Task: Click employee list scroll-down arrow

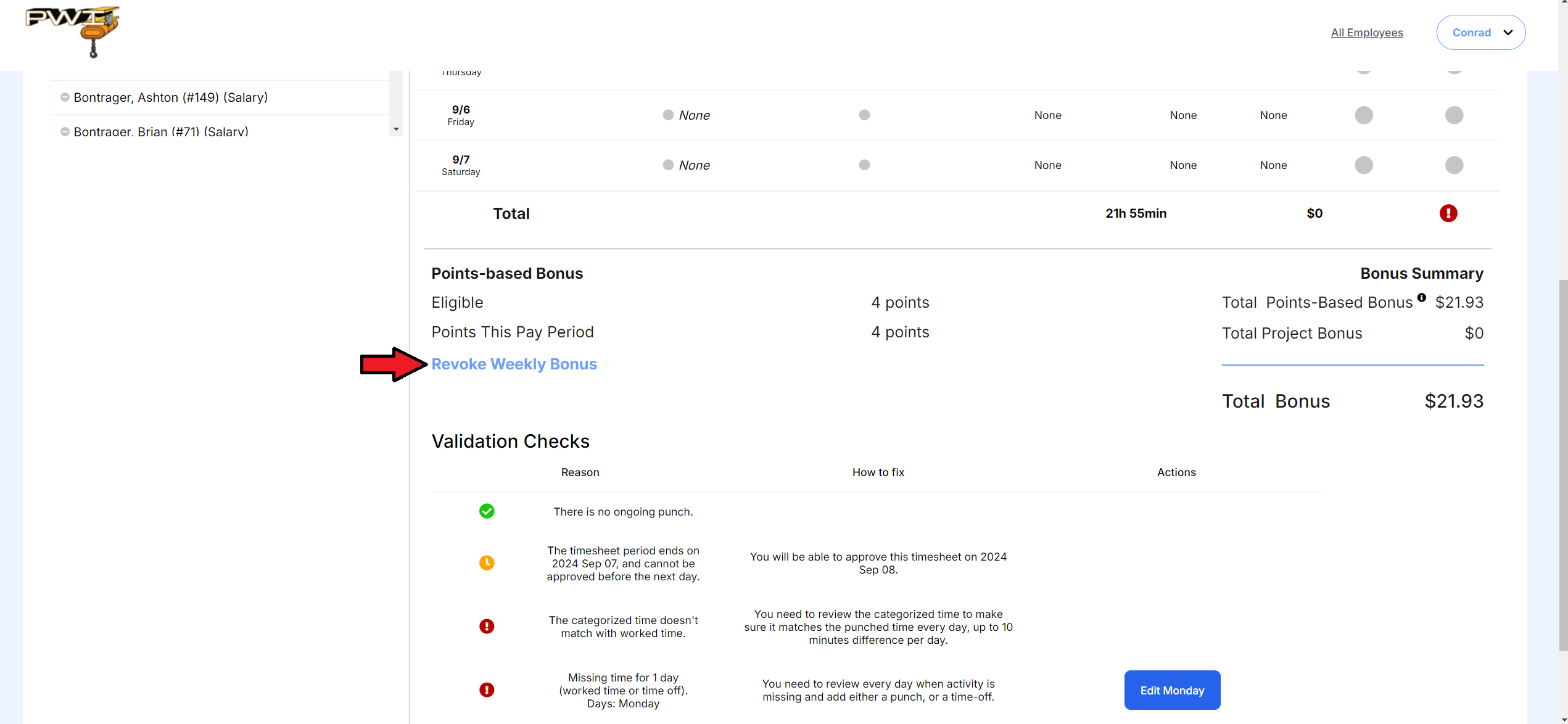Action: [396, 130]
